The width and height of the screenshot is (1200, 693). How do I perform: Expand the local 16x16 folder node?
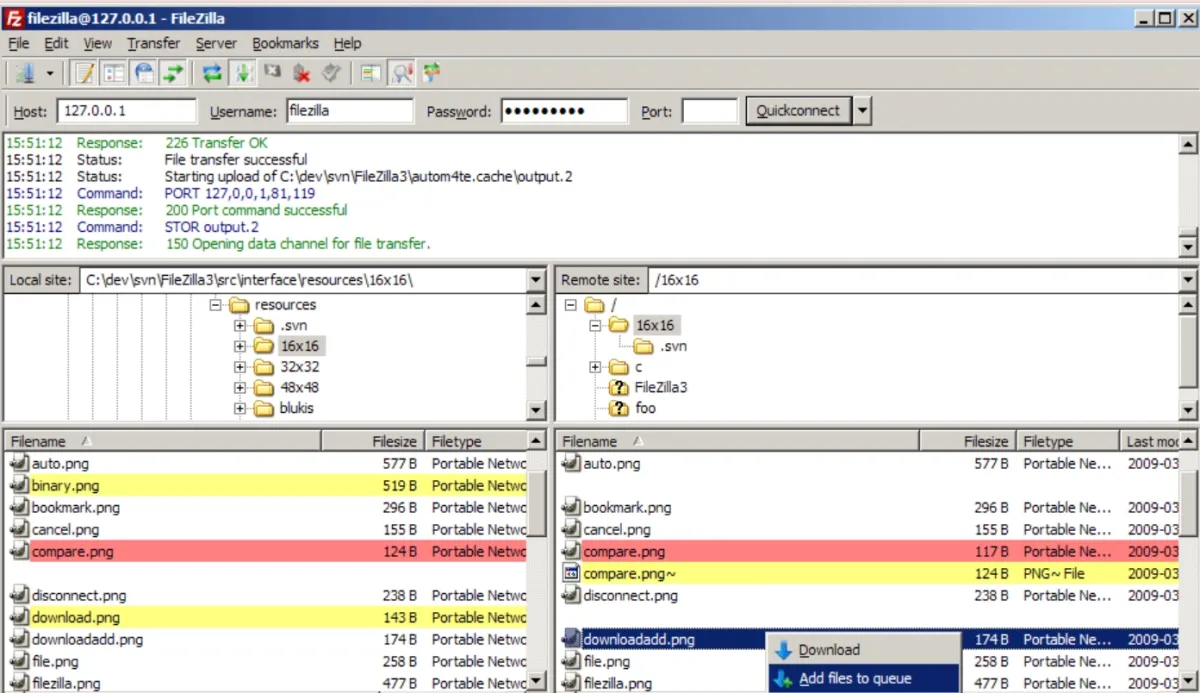[x=239, y=346]
